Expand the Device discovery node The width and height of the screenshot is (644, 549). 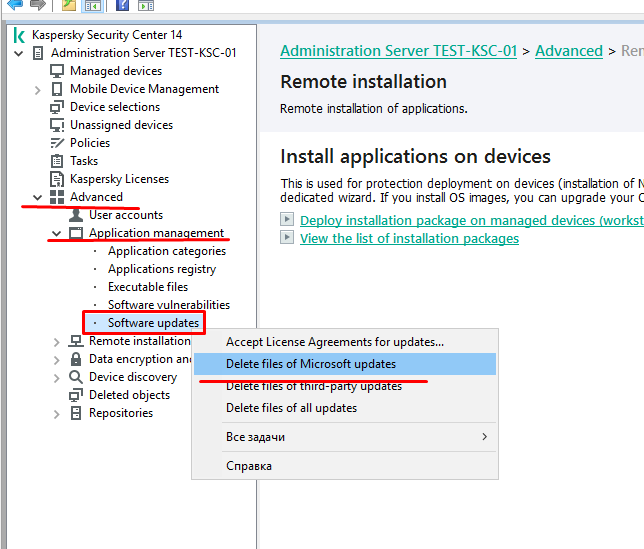pos(56,378)
